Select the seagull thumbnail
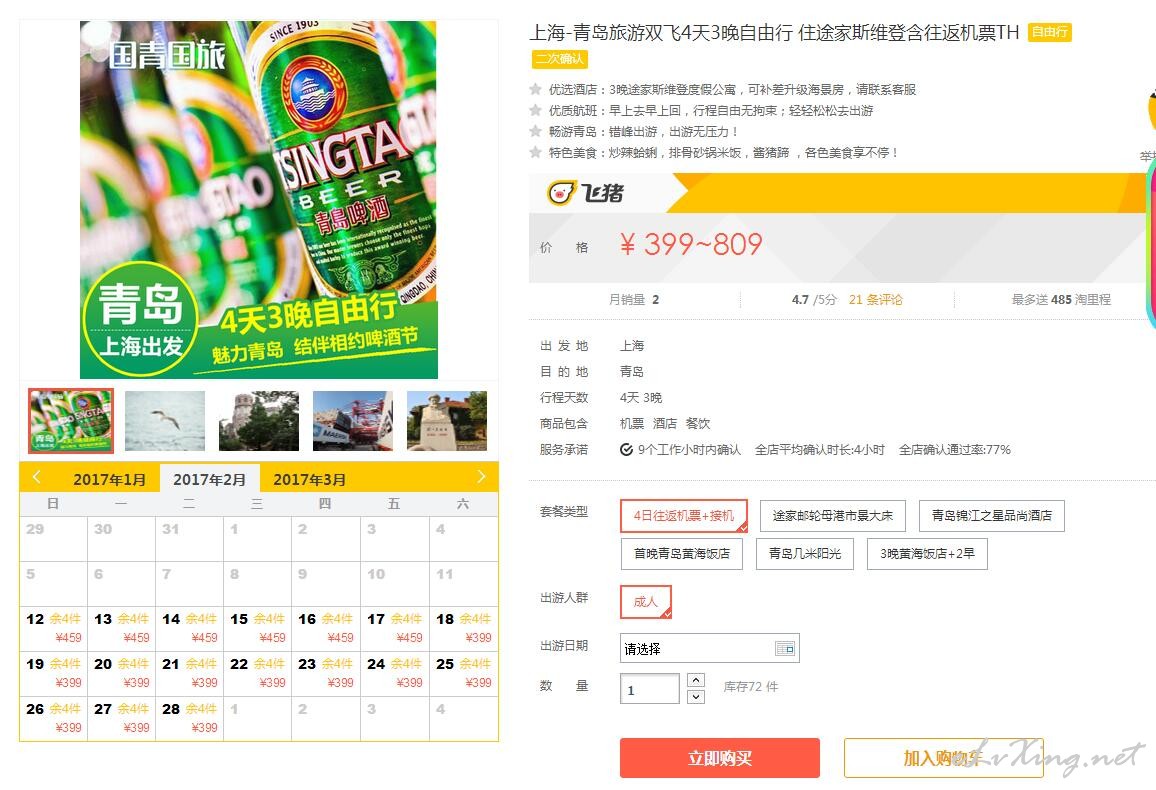1156x790 pixels. tap(165, 421)
